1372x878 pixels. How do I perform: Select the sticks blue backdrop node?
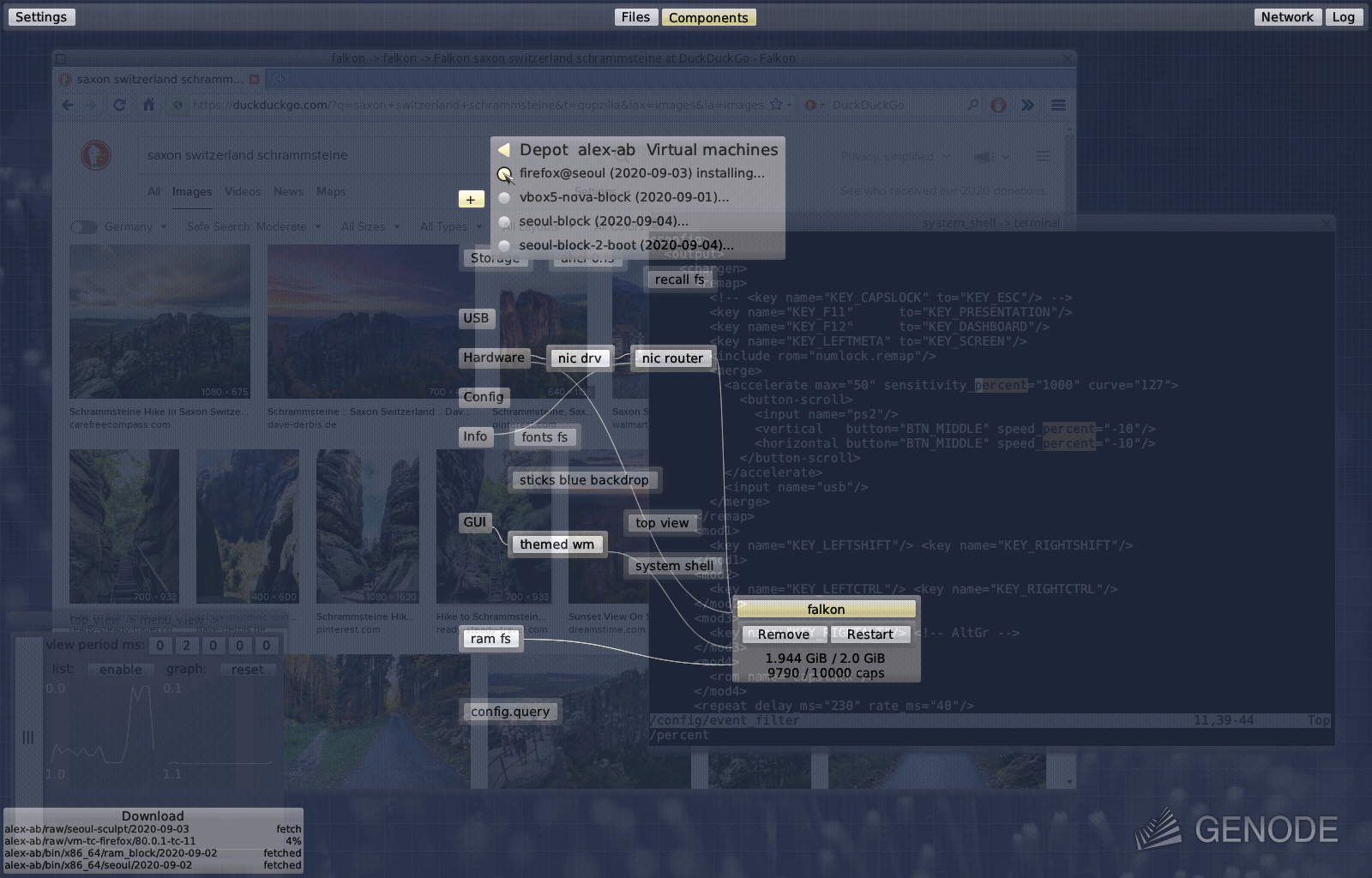coord(584,480)
